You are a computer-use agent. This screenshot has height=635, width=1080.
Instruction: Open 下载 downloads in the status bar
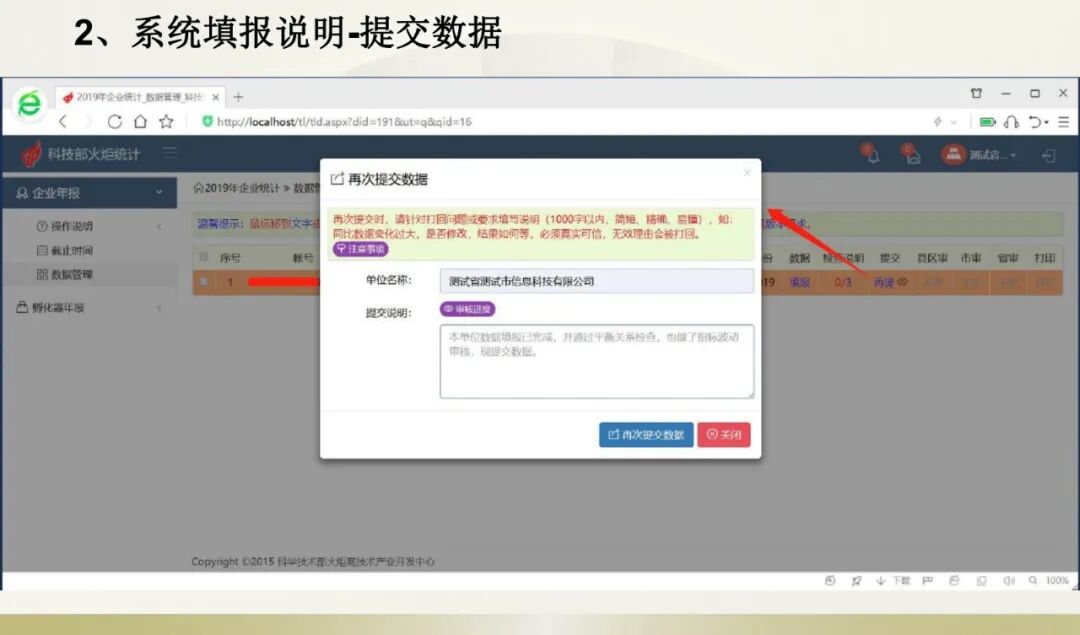tap(893, 581)
